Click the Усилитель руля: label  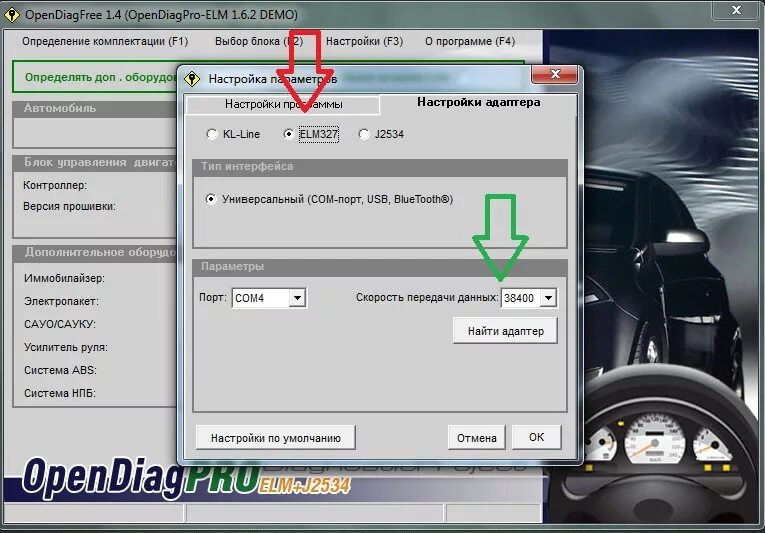(x=66, y=347)
